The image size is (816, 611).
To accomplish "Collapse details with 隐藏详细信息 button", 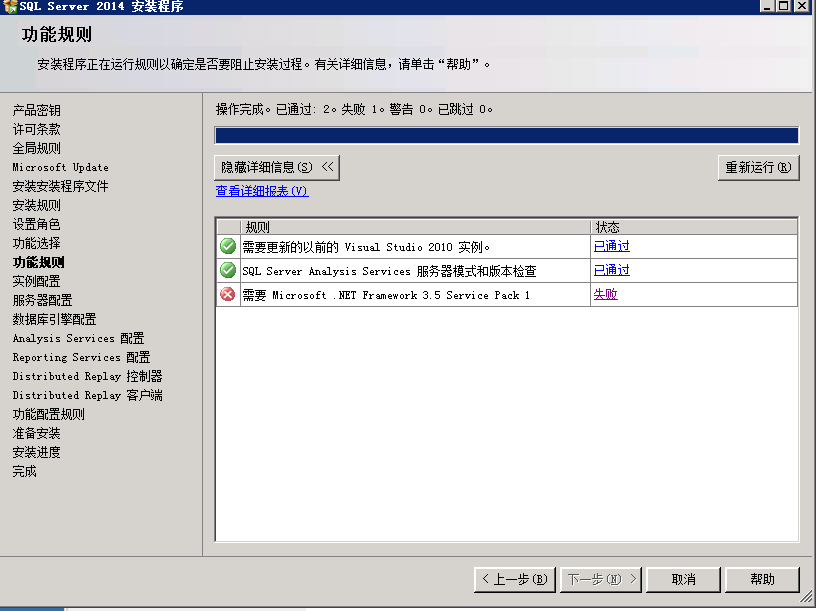I will tap(277, 167).
